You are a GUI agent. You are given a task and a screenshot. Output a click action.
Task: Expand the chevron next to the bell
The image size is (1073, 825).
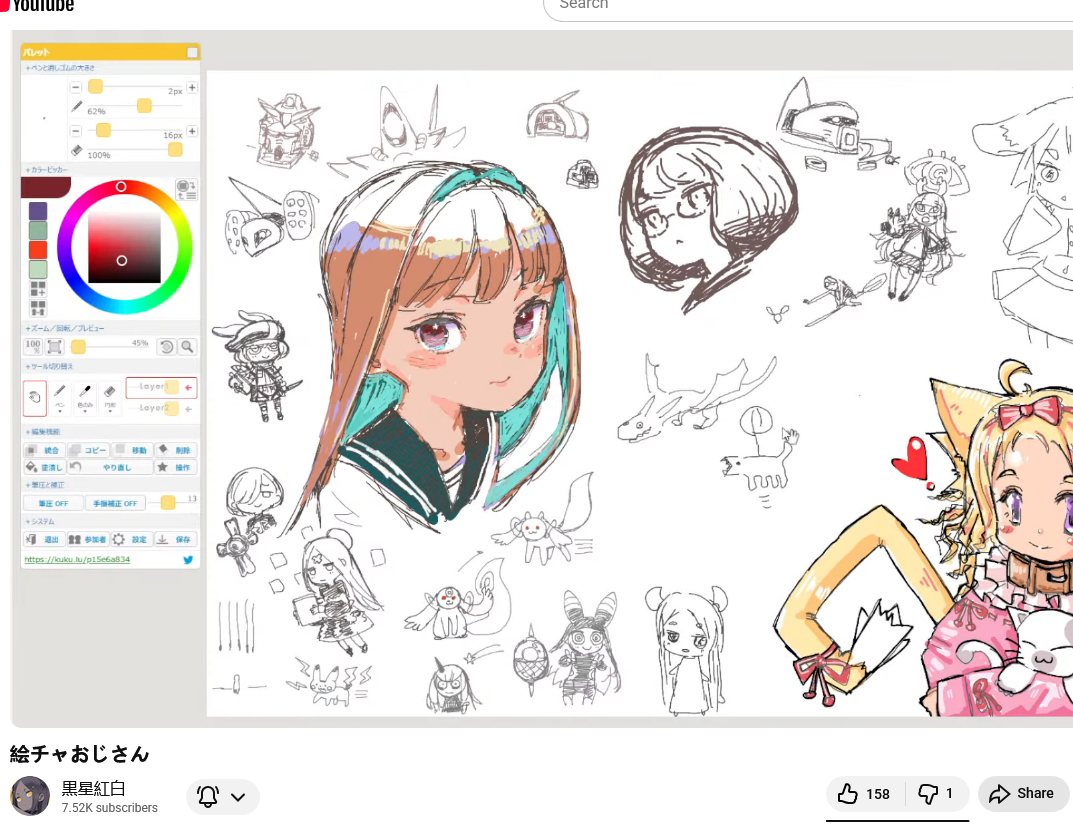(x=238, y=797)
